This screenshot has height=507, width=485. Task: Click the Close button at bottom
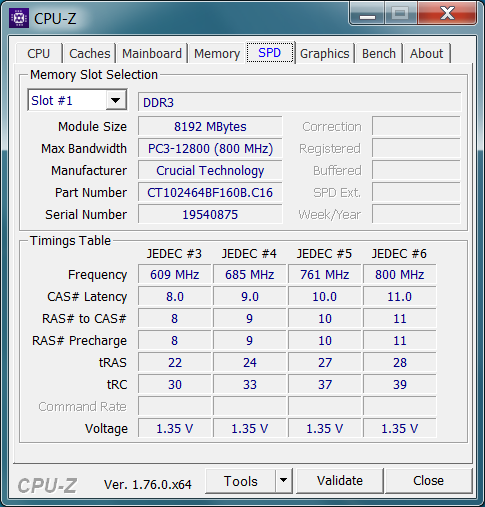[x=428, y=480]
